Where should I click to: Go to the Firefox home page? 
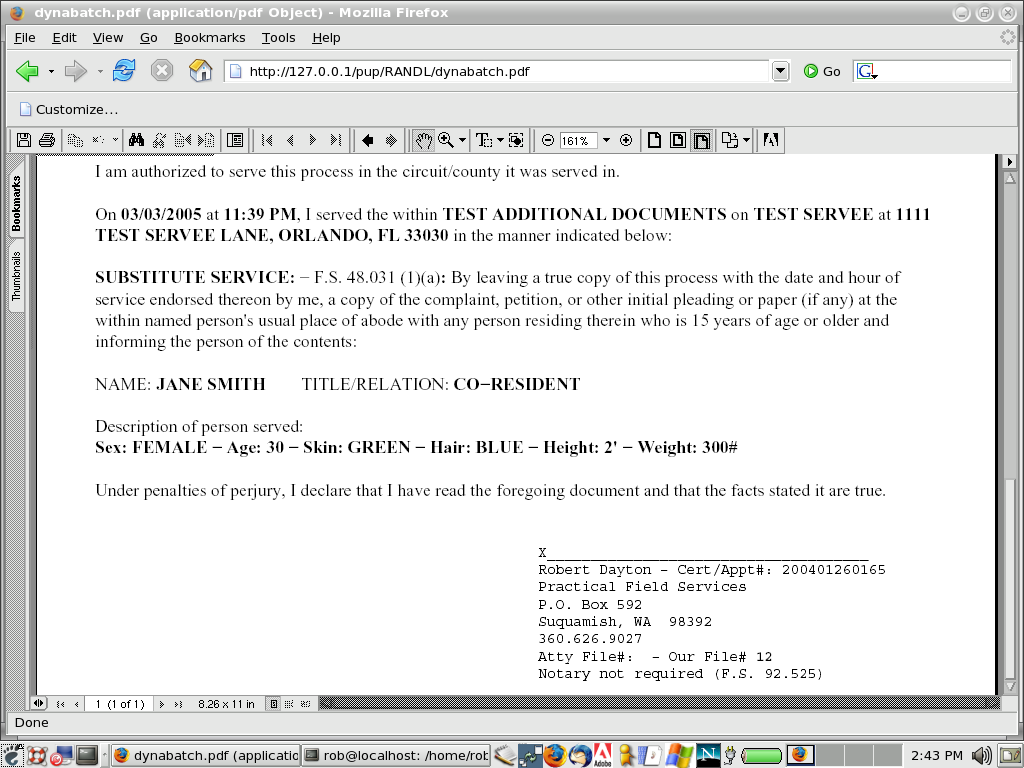(200, 71)
